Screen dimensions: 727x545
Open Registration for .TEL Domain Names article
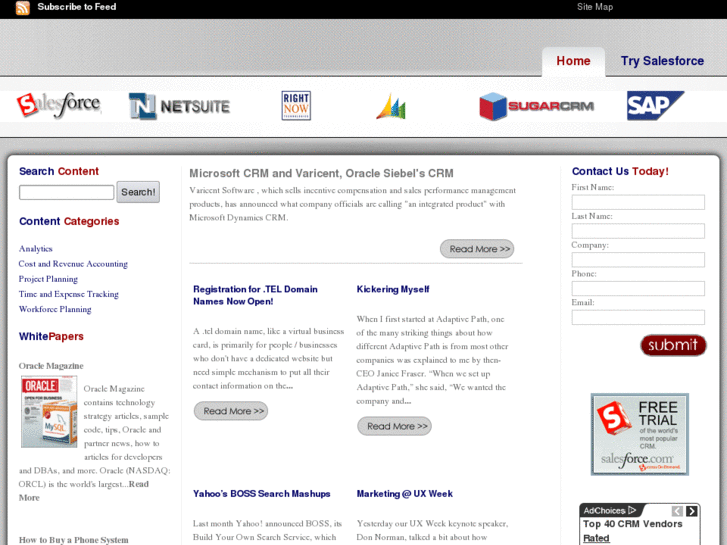click(x=255, y=295)
